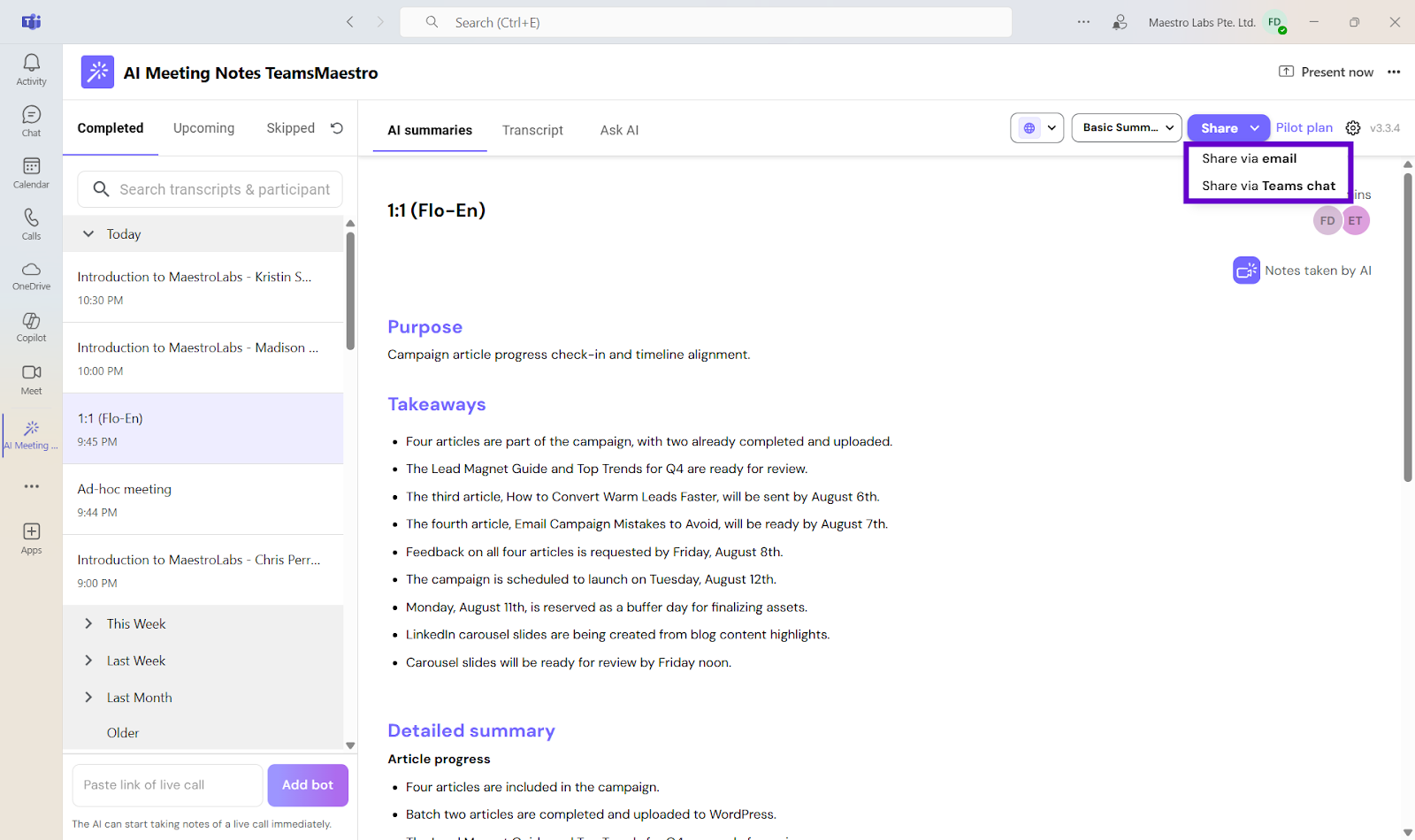Click the Add bot button
The height and width of the screenshot is (840, 1415).
coord(308,785)
